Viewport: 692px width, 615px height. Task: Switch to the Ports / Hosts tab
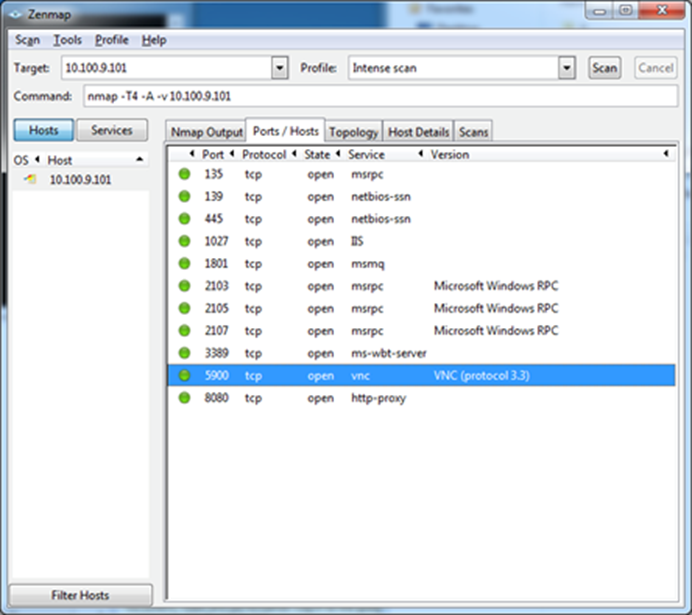[286, 131]
